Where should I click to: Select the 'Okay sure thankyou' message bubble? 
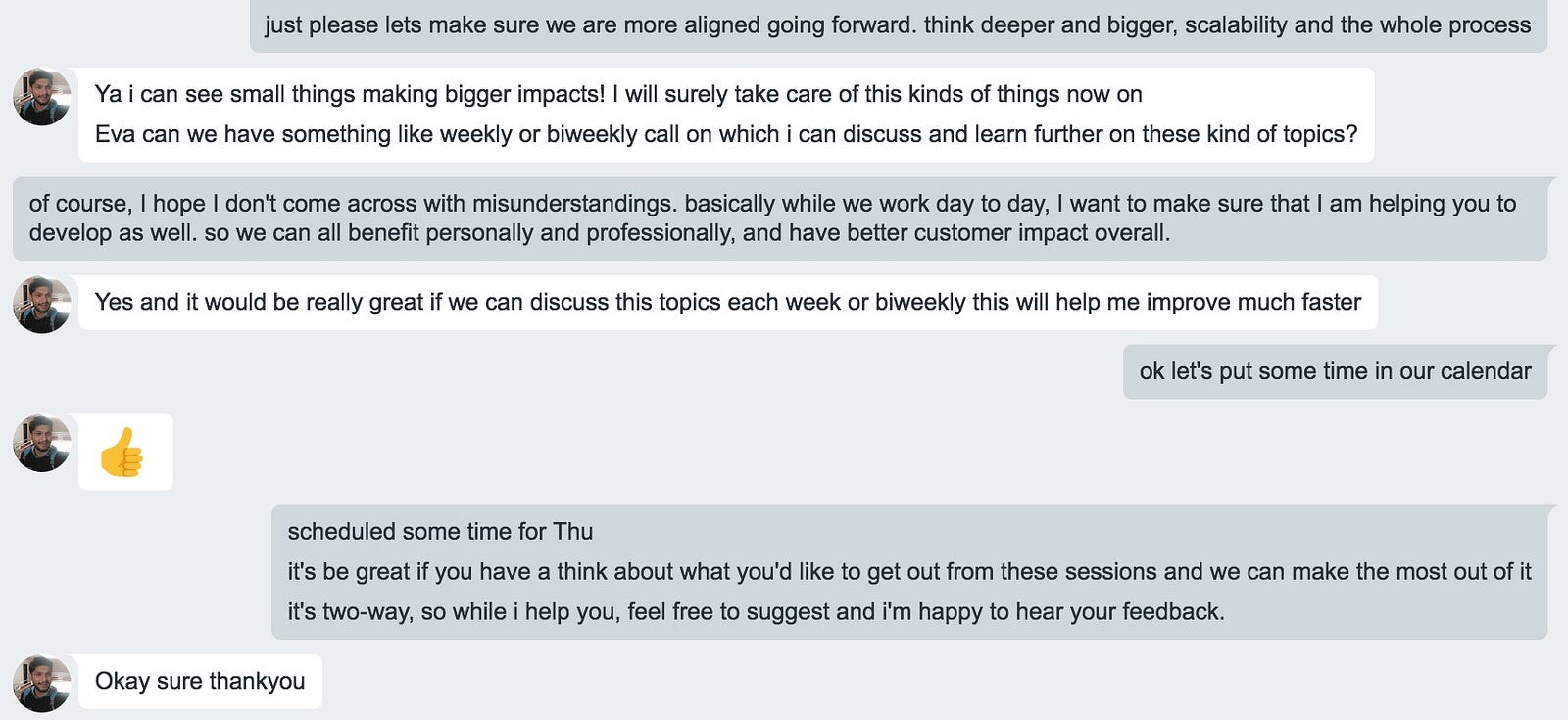(x=200, y=682)
